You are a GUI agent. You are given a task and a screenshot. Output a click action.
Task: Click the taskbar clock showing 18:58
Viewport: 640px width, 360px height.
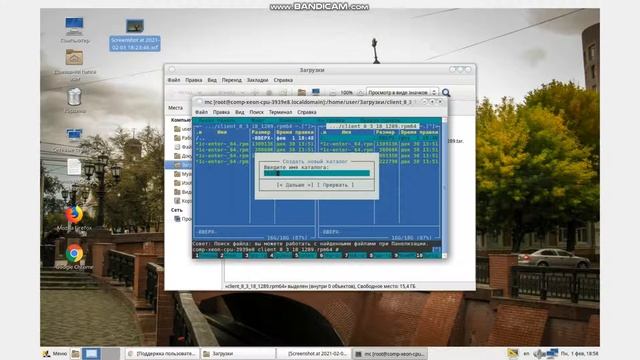coord(579,353)
